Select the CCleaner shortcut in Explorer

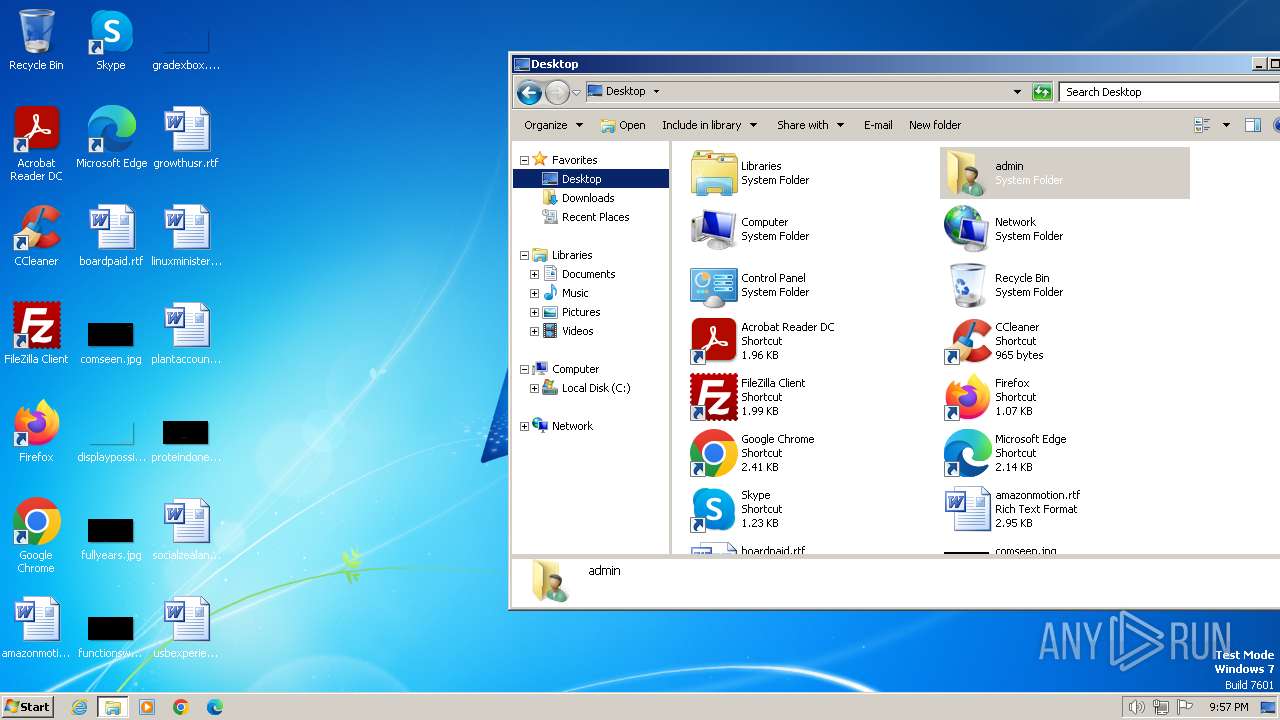click(x=1064, y=341)
